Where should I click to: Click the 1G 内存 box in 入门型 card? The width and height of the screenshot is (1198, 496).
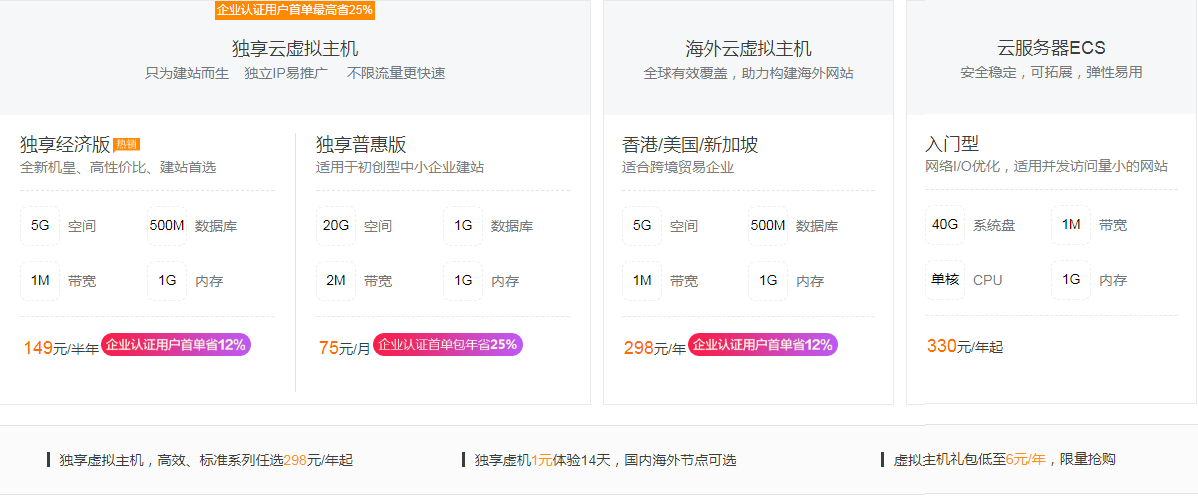pyautogui.click(x=1071, y=280)
